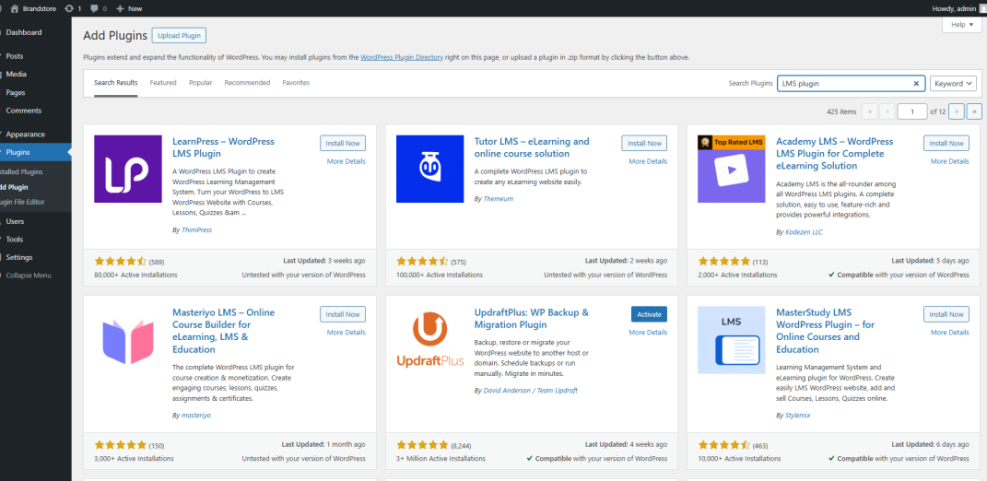Open the Masteriyo LMS book logo

(128, 340)
